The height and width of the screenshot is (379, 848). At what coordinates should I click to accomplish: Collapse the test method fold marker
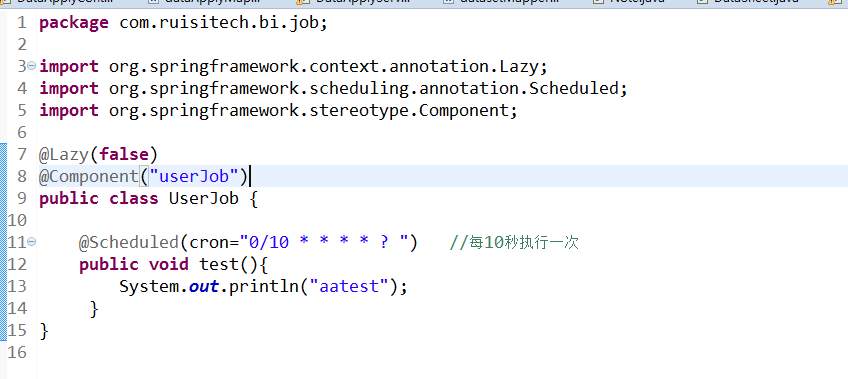[31, 242]
